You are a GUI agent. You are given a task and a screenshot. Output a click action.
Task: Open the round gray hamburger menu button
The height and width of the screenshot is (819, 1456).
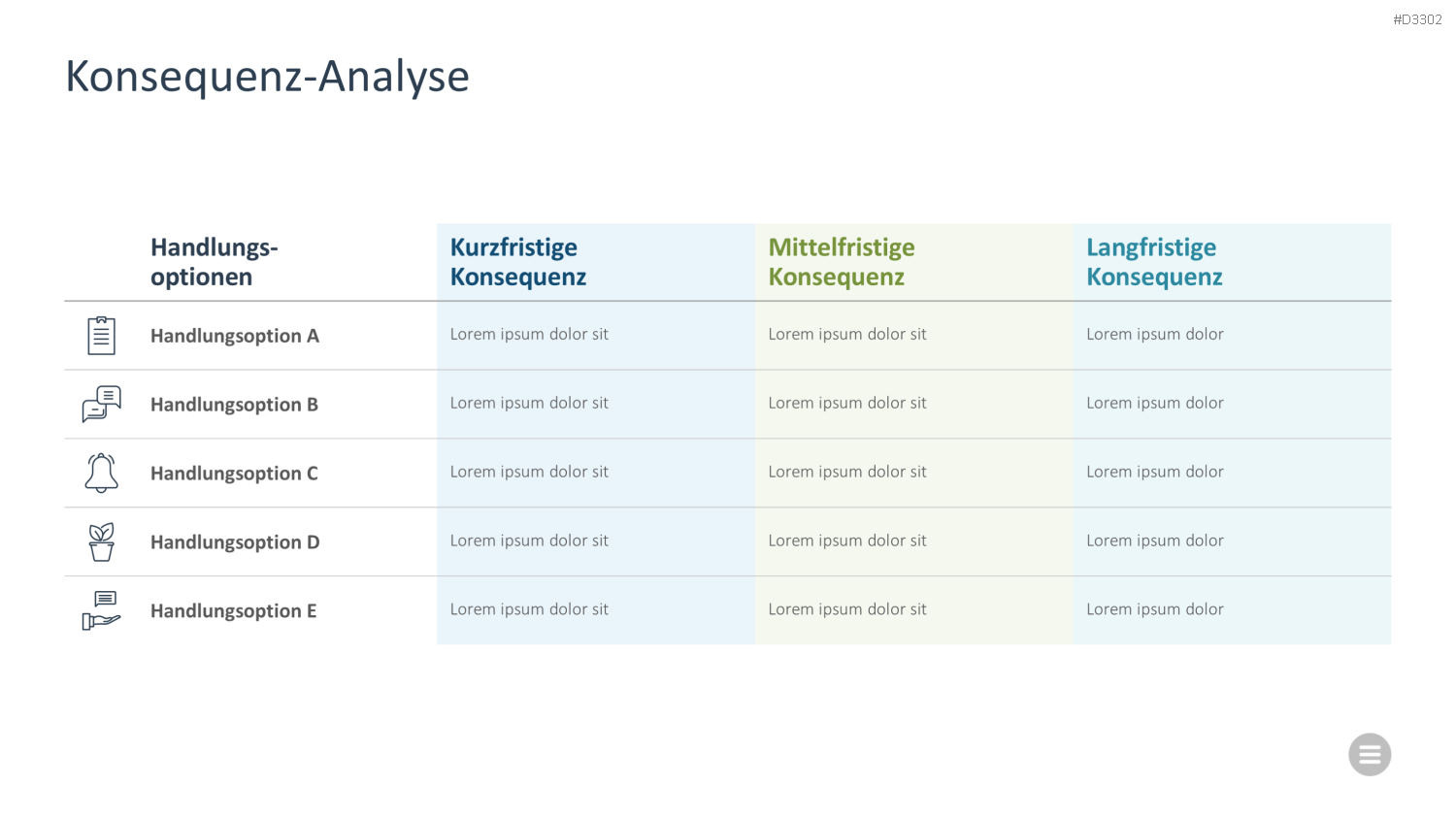point(1370,754)
